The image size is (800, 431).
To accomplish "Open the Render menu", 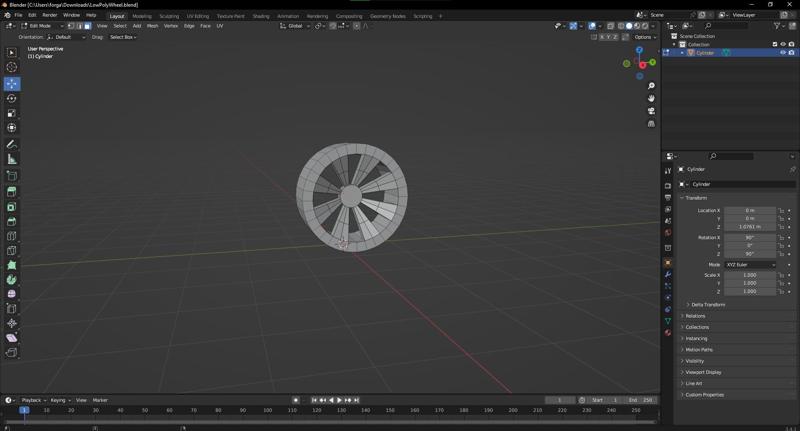I will 49,15.
